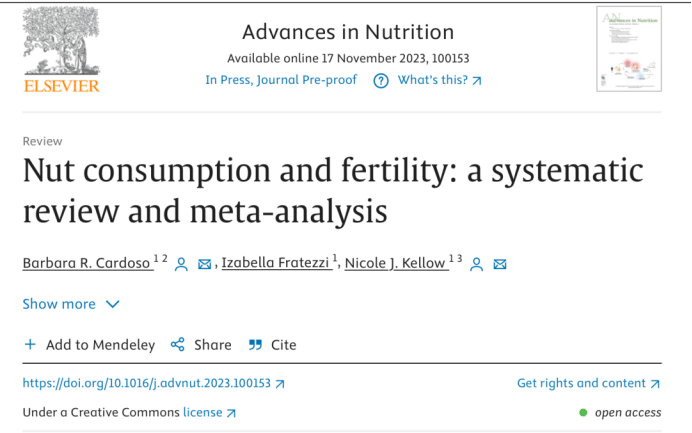Open the Creative Commons license link
The image size is (692, 433).
210,412
